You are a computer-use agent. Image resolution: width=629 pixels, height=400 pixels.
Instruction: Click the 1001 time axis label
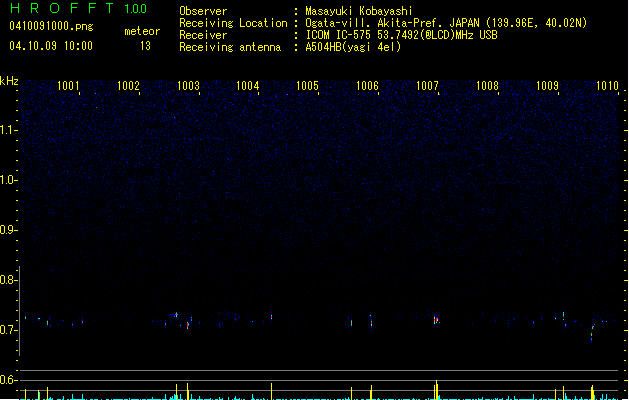click(68, 86)
